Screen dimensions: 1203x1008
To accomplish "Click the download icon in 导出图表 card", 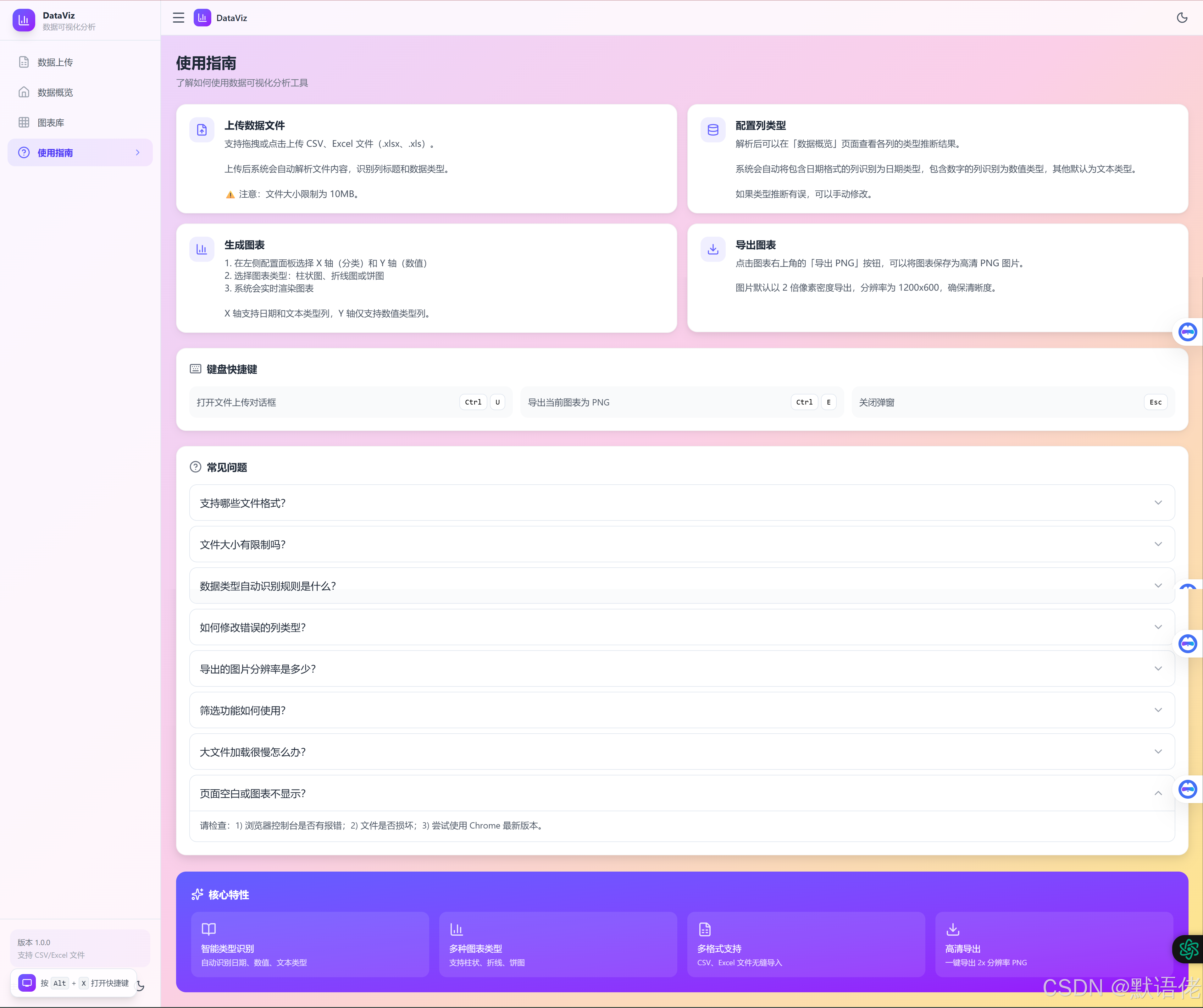I will pos(712,249).
